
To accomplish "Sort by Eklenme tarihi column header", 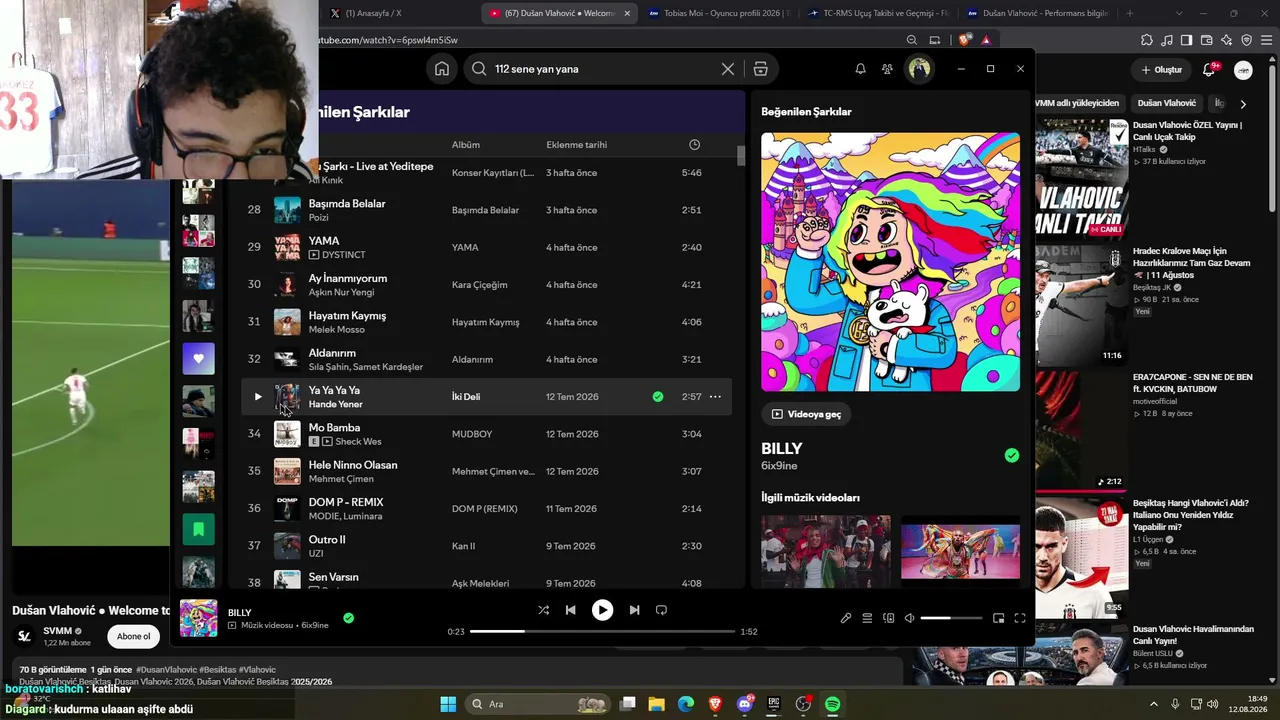I will point(577,145).
